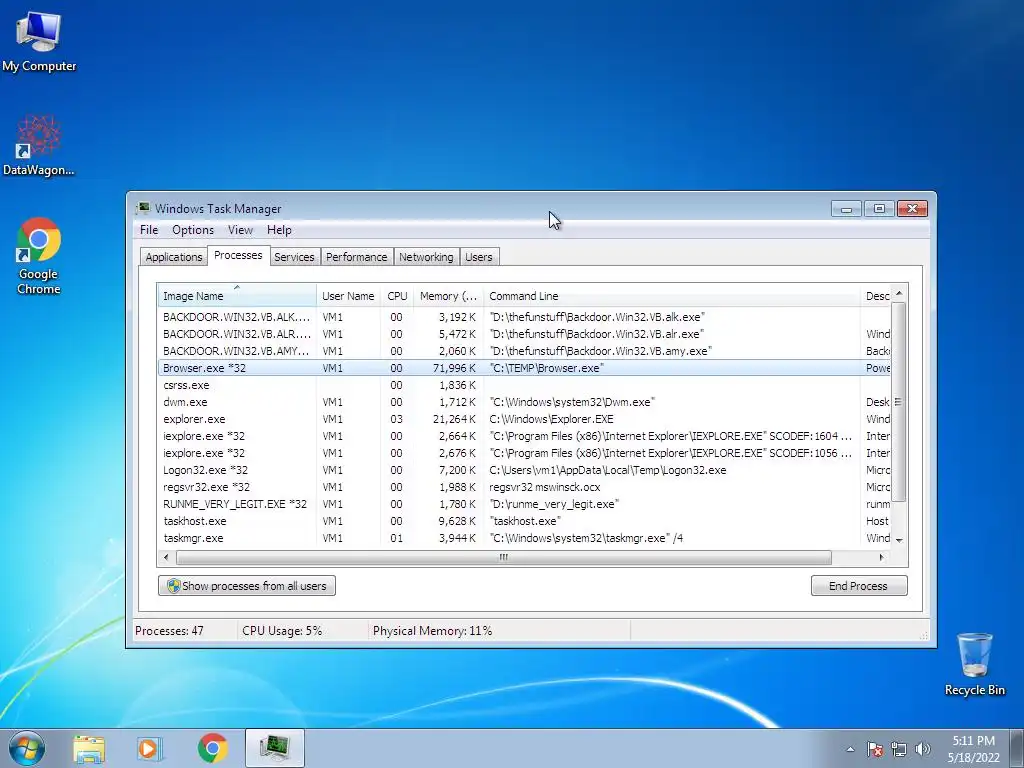
Task: Select taskhost.exe process row
Action: click(524, 520)
